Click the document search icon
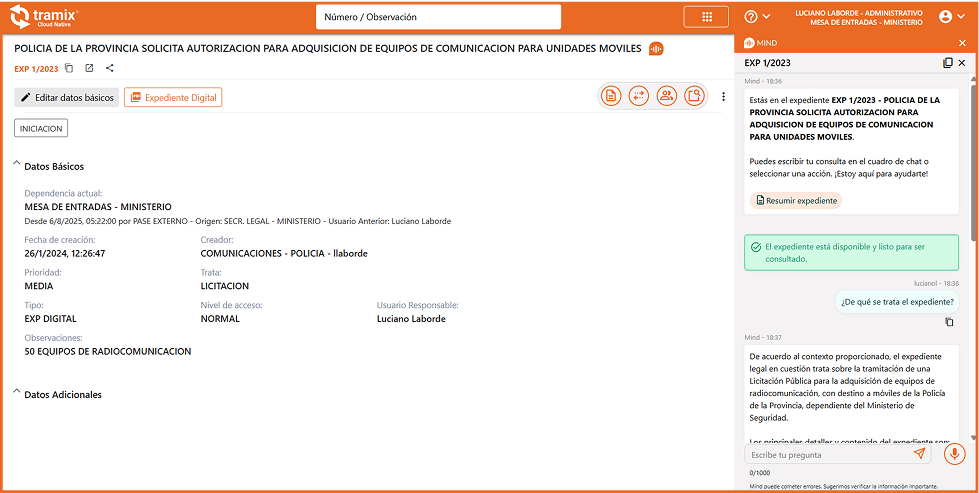The image size is (979, 493). (x=694, y=96)
